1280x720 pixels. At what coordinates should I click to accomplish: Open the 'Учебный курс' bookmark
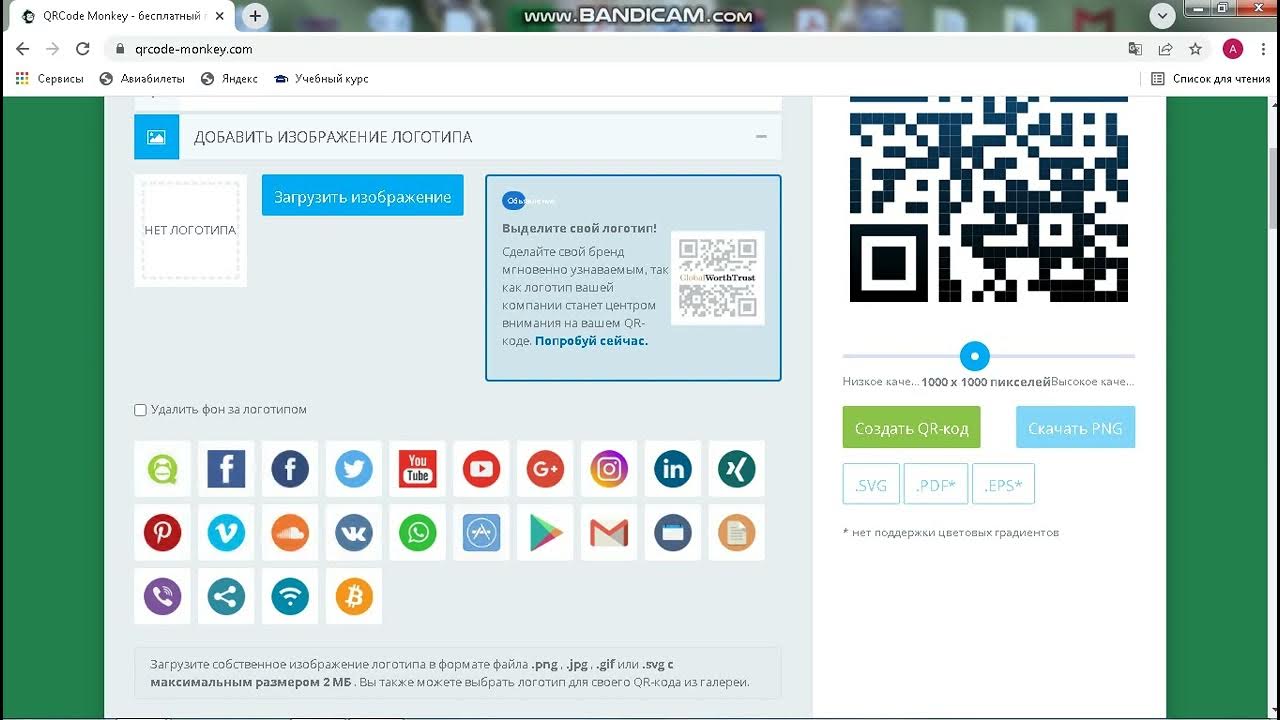pyautogui.click(x=321, y=79)
